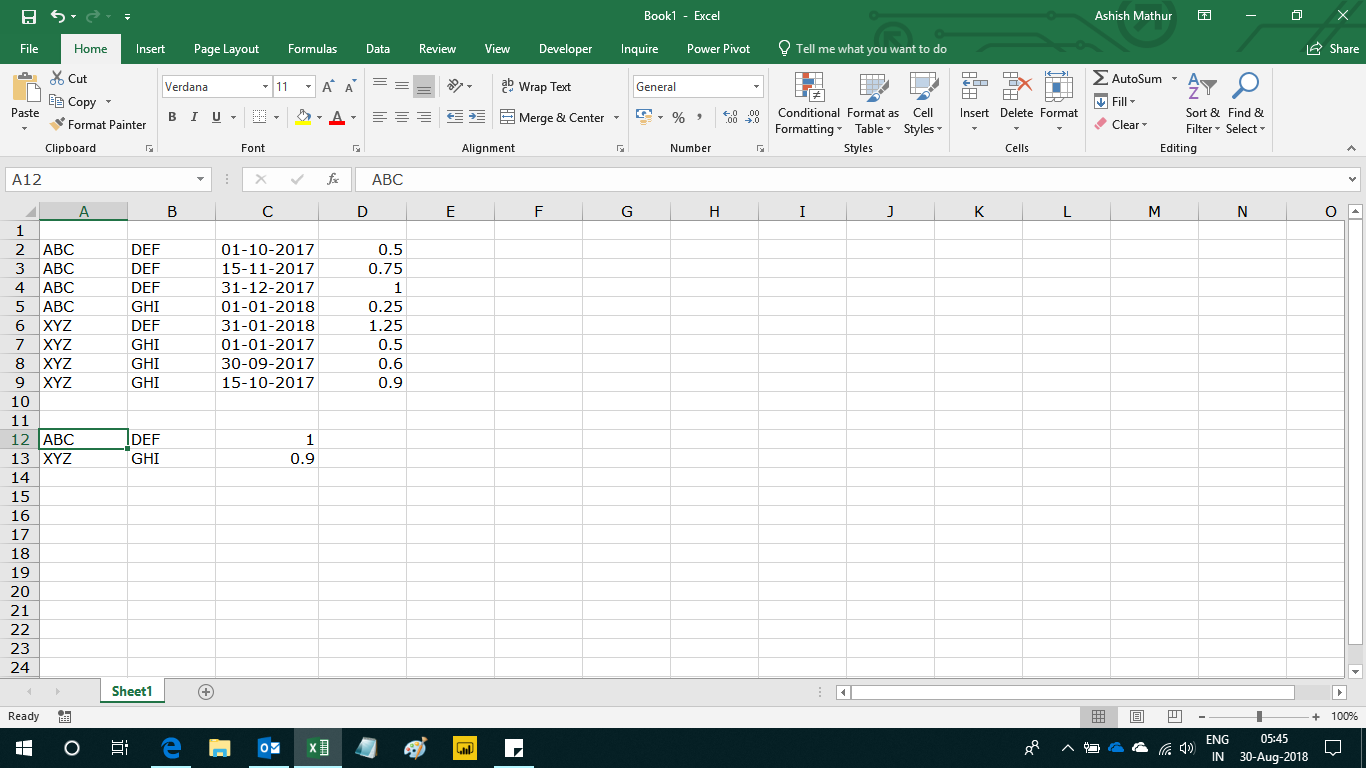This screenshot has width=1366, height=768.
Task: Toggle Wrap Text
Action: pyautogui.click(x=536, y=87)
